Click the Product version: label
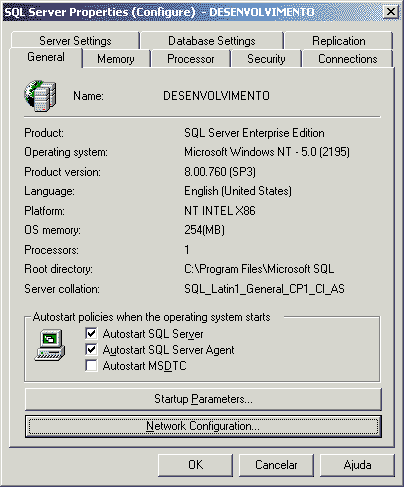 (62, 172)
